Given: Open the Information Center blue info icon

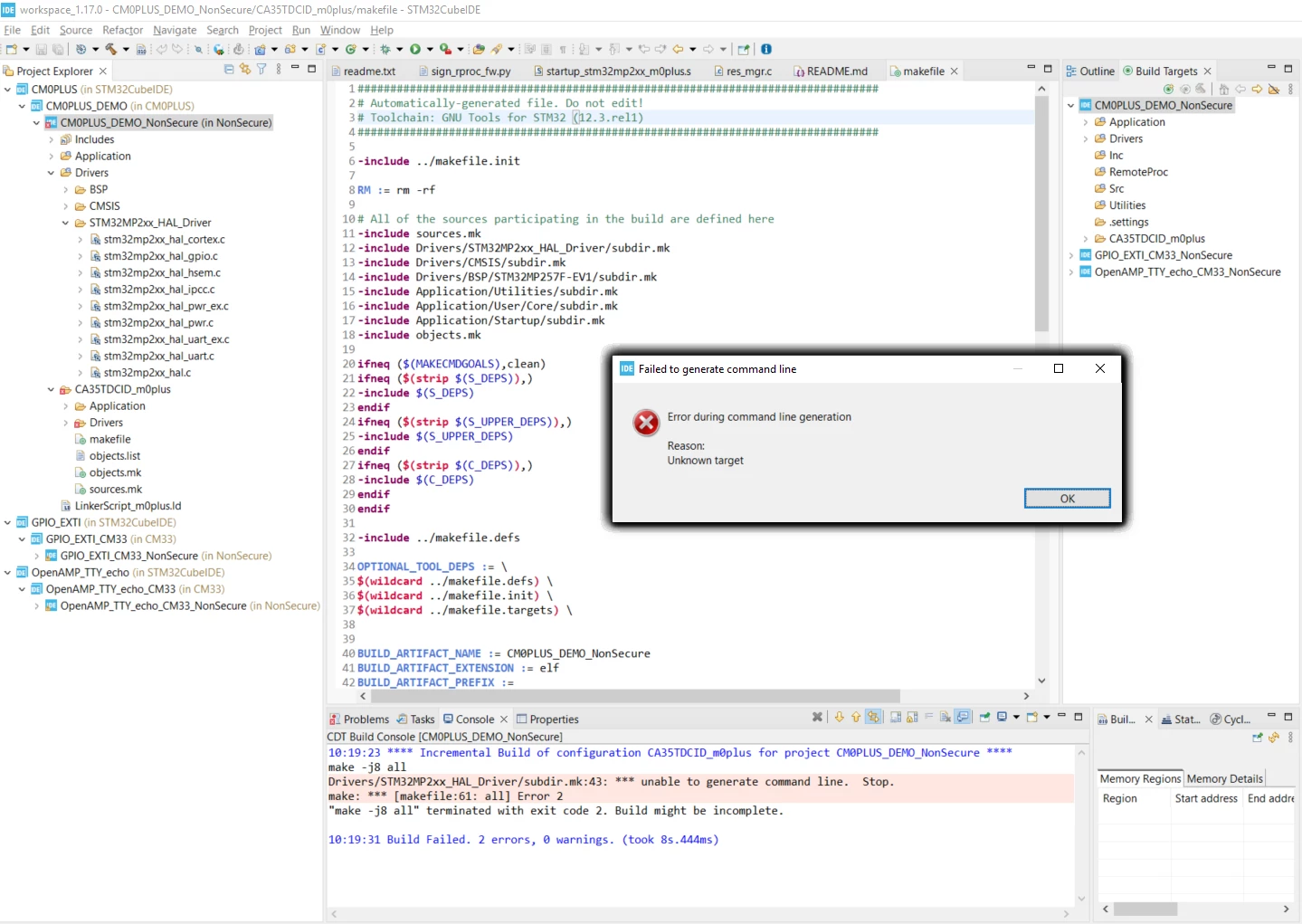Looking at the screenshot, I should pyautogui.click(x=766, y=50).
